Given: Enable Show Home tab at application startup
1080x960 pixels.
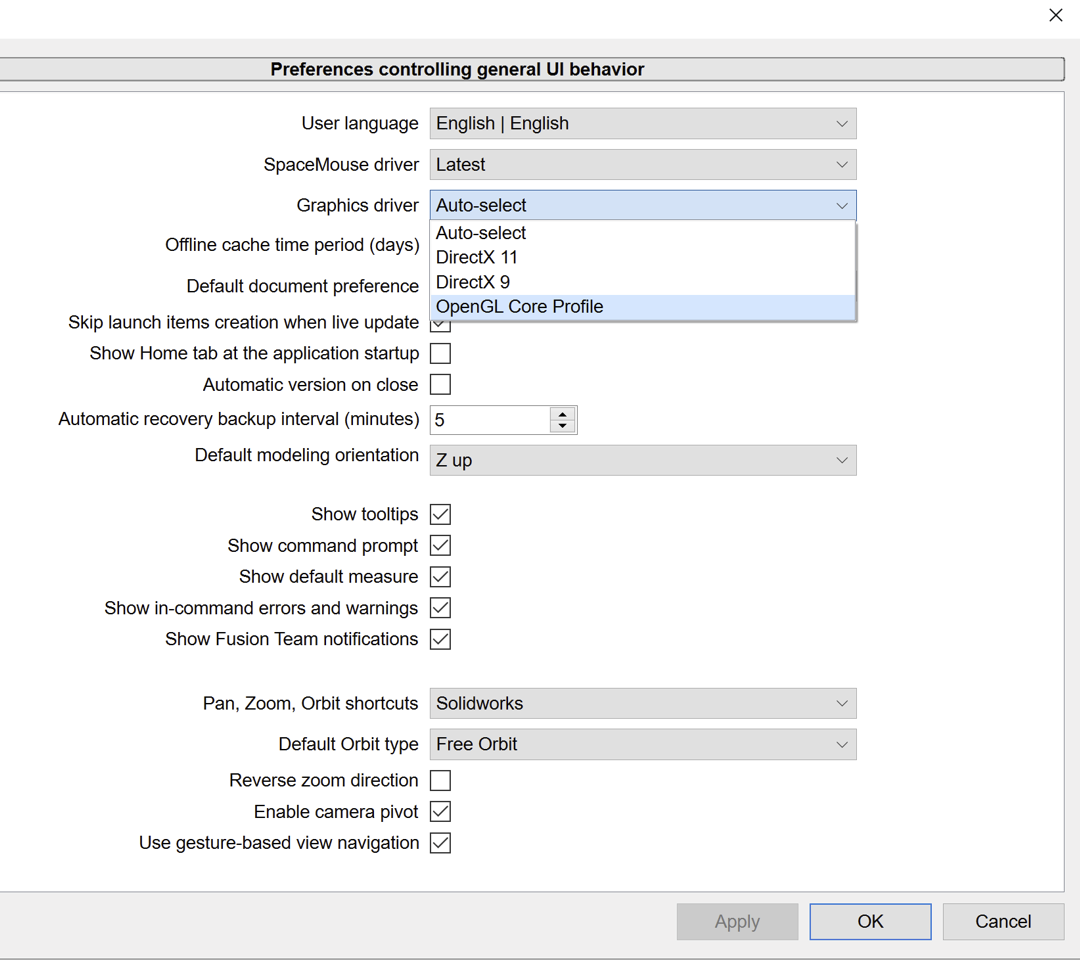Looking at the screenshot, I should 440,353.
